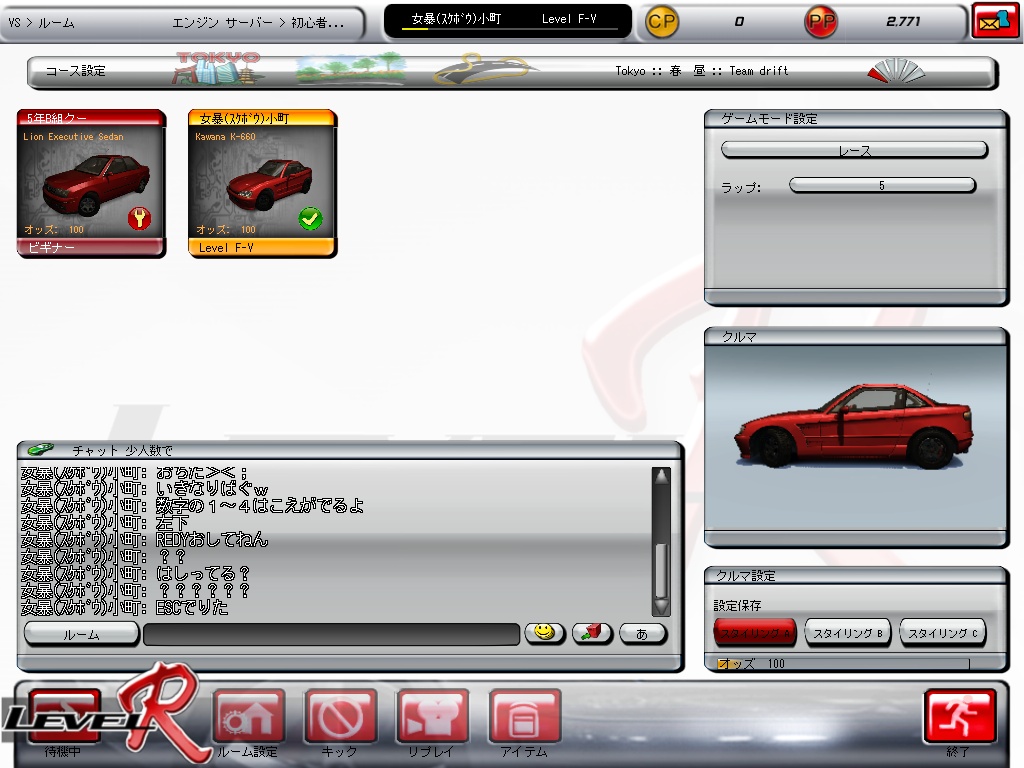Open the コース設定 course settings bar
The image size is (1024, 768).
tap(512, 71)
